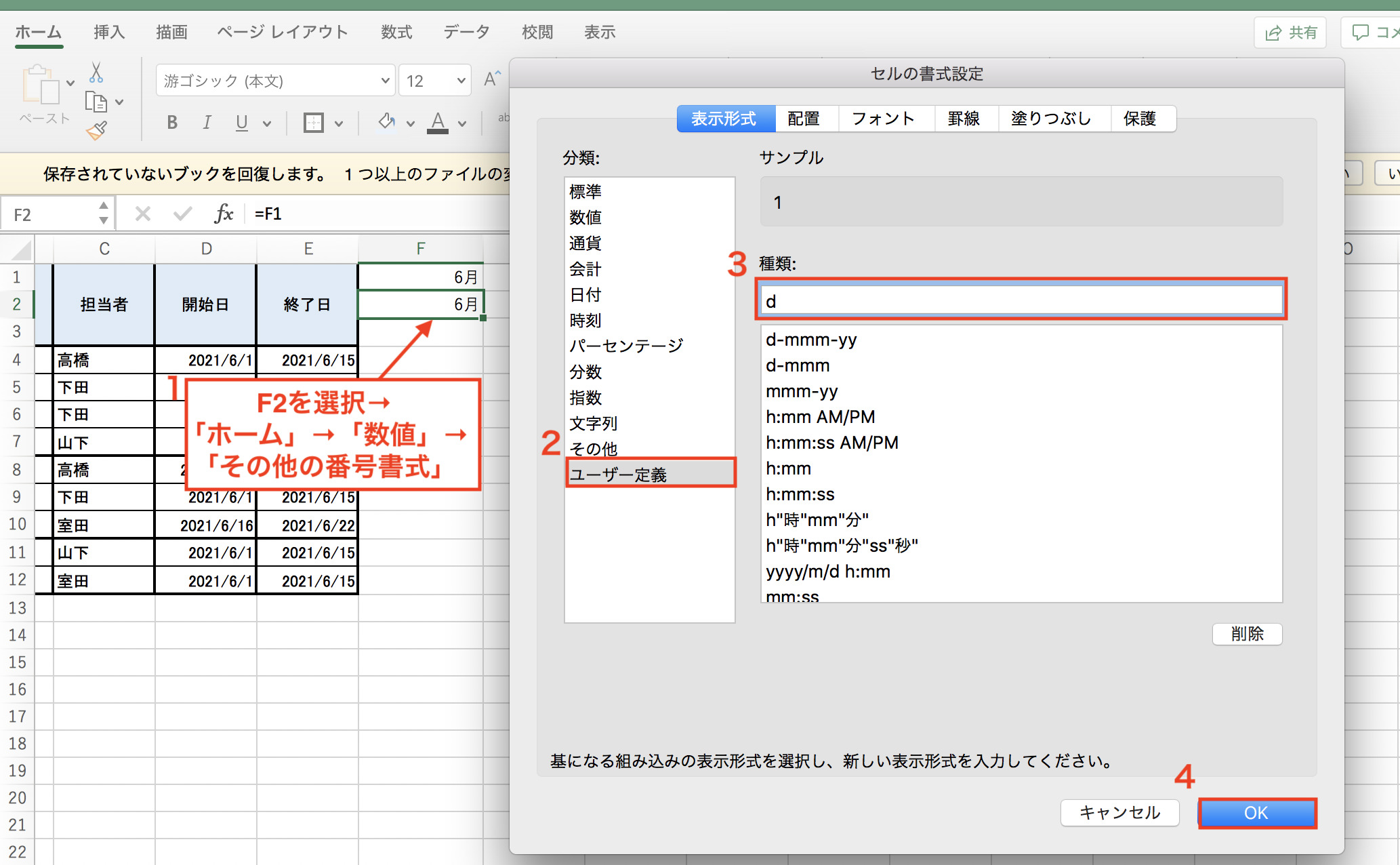Select 文字列 in the category list
1400x865 pixels.
649,424
